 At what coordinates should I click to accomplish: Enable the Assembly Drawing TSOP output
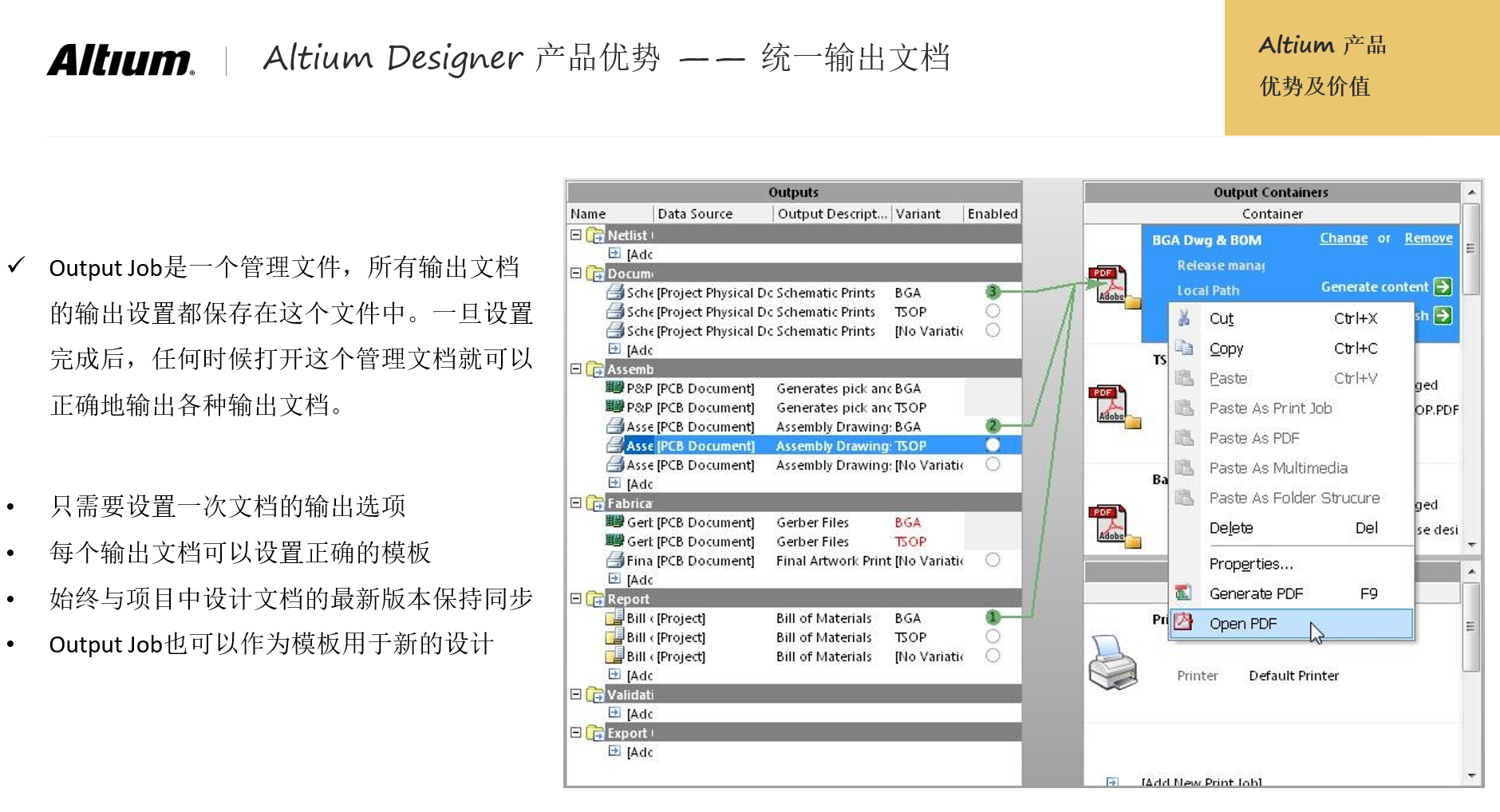pyautogui.click(x=992, y=445)
